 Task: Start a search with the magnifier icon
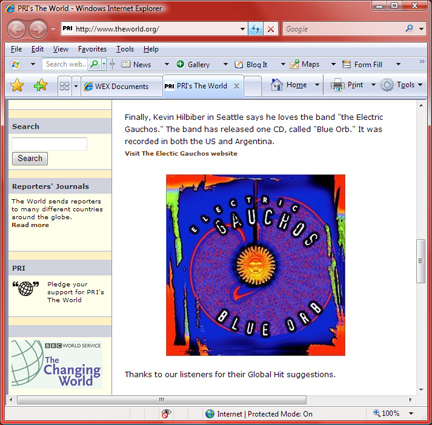(x=409, y=29)
